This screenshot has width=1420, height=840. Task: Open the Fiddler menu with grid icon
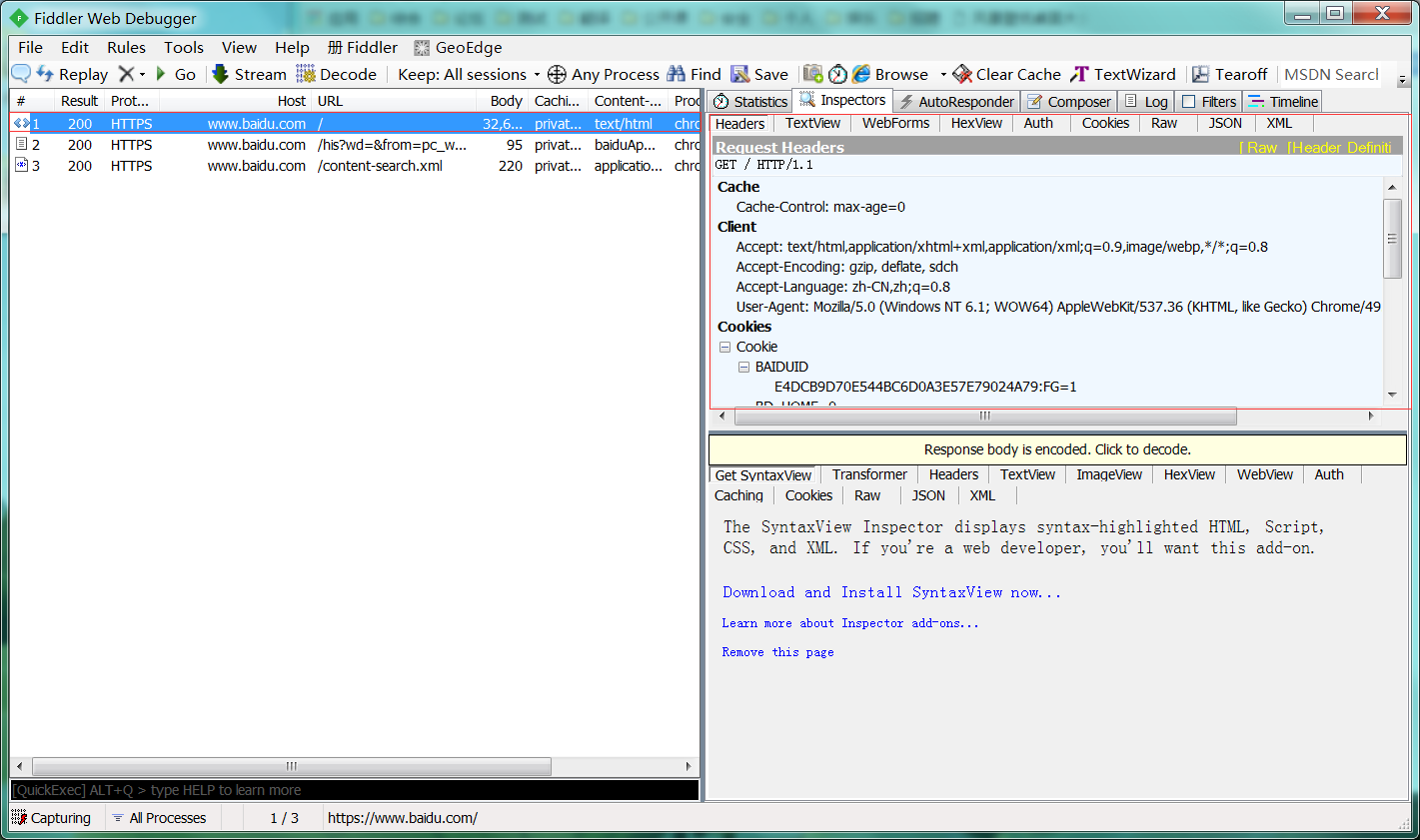click(x=362, y=47)
